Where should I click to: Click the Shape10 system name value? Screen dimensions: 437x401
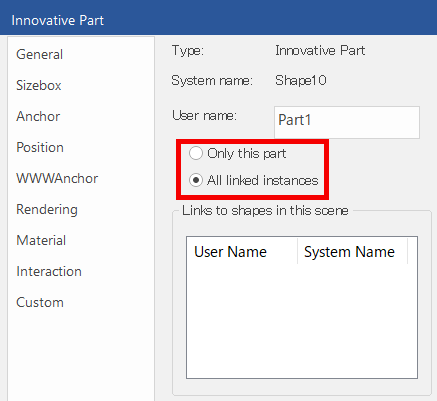tap(301, 80)
